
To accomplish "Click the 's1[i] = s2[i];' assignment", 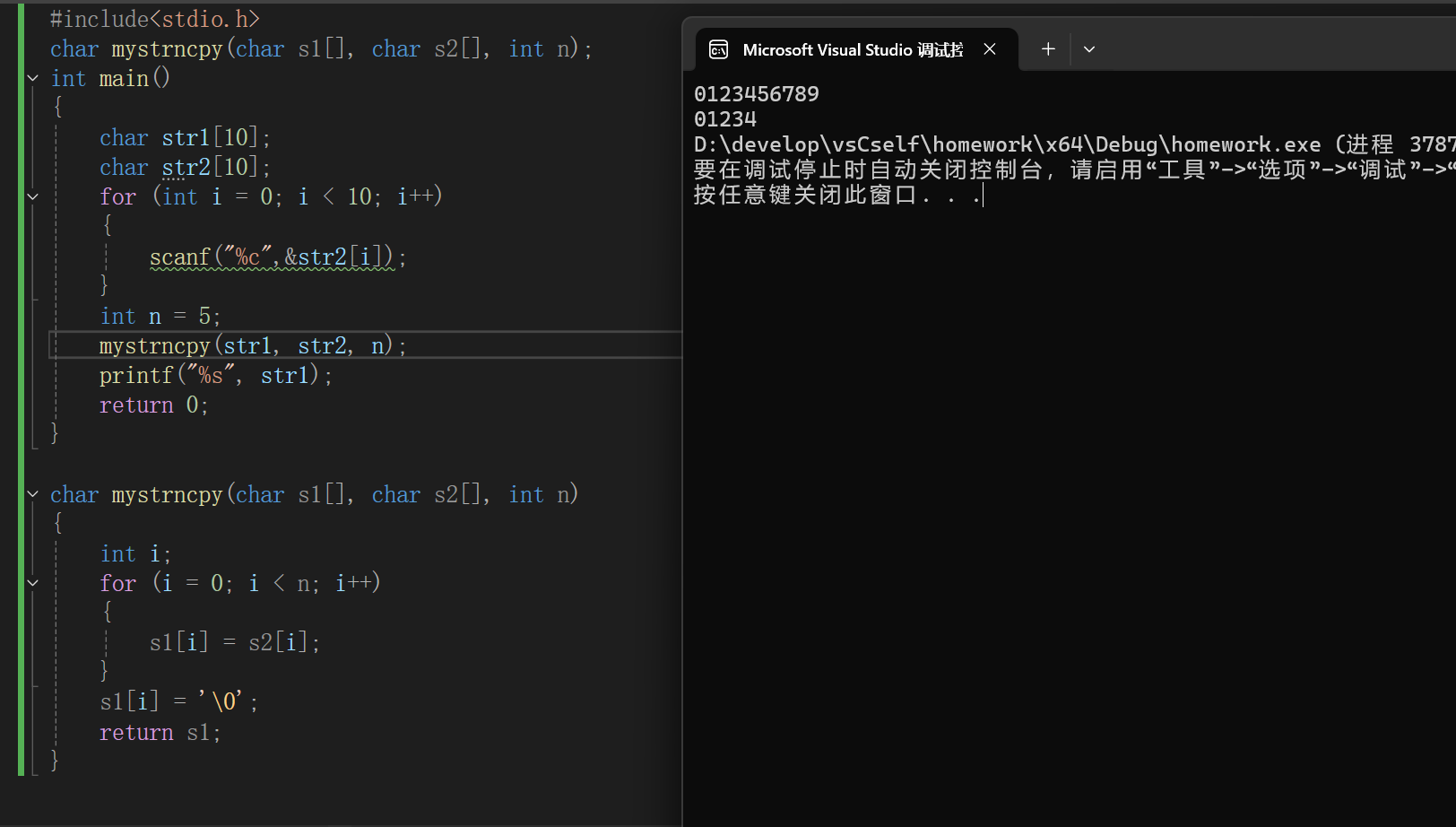I will (235, 642).
